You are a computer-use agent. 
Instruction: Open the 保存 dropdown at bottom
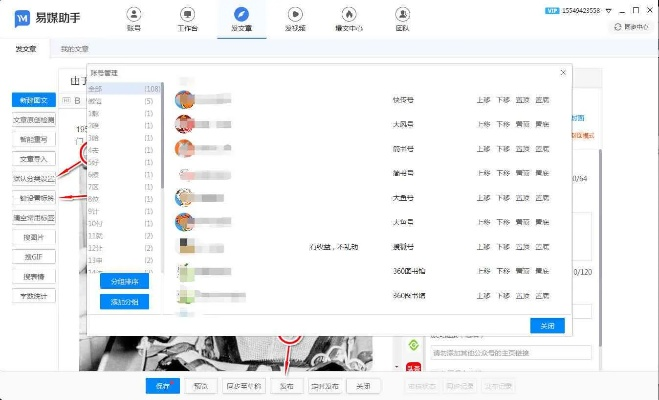click(162, 385)
